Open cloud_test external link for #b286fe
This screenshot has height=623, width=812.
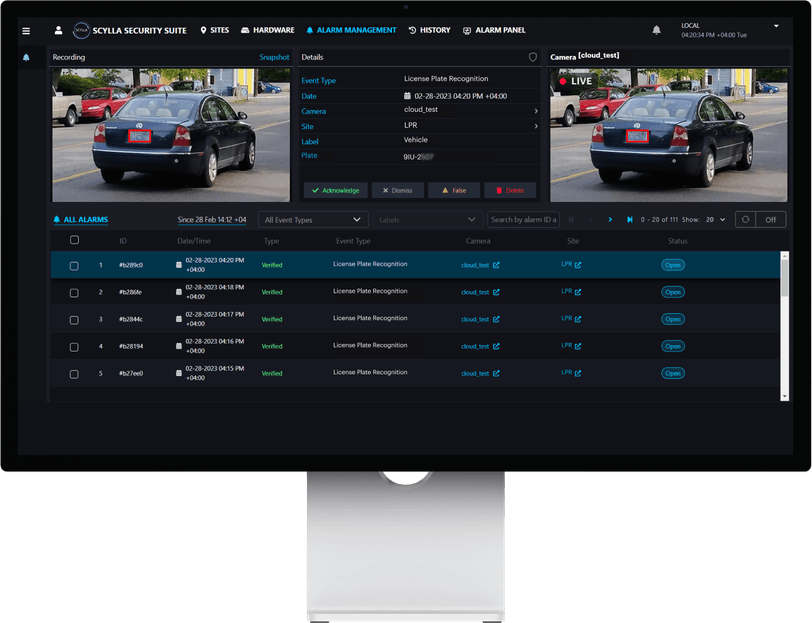click(x=496, y=292)
